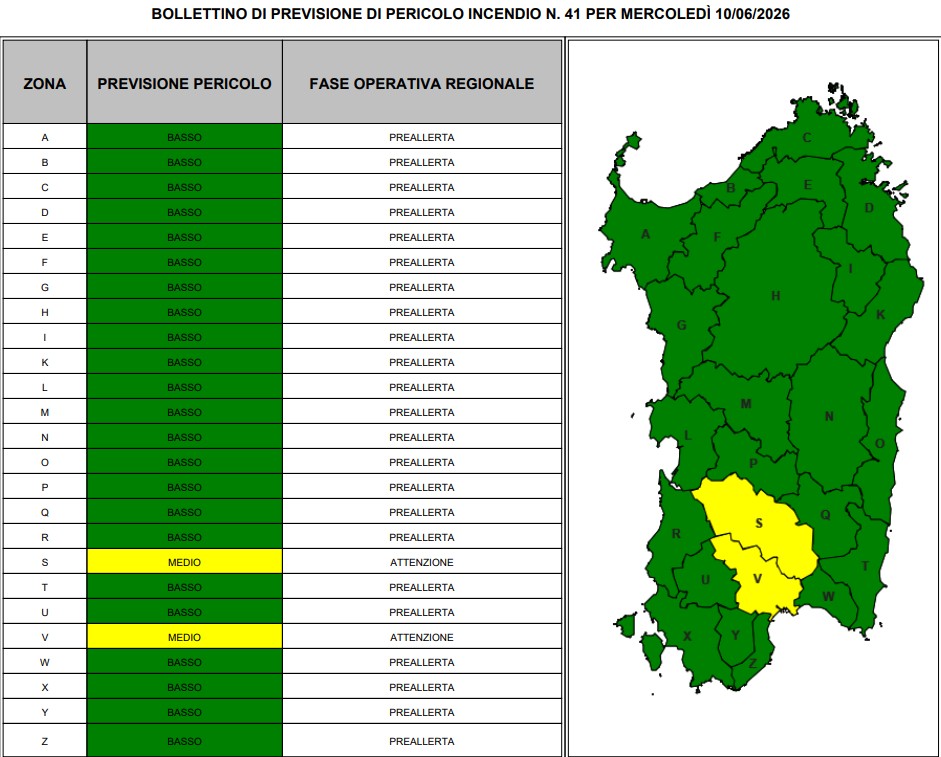Click the bulletin title text N. 41
This screenshot has width=941, height=757.
pos(563,14)
